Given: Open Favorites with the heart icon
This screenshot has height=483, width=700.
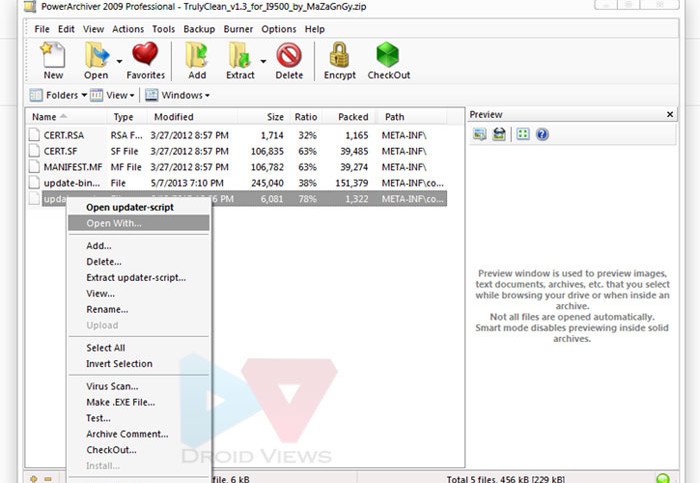Looking at the screenshot, I should pos(145,54).
